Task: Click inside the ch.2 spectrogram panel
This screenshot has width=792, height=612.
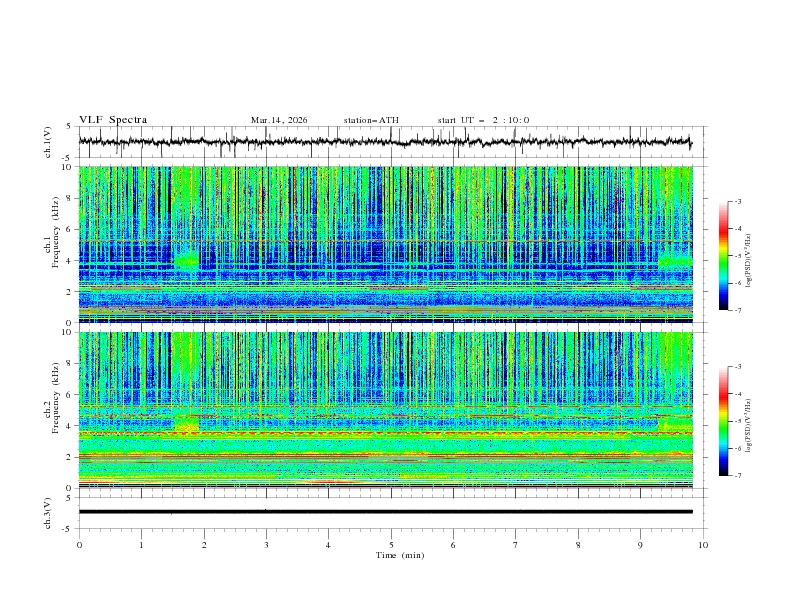Action: [385, 410]
